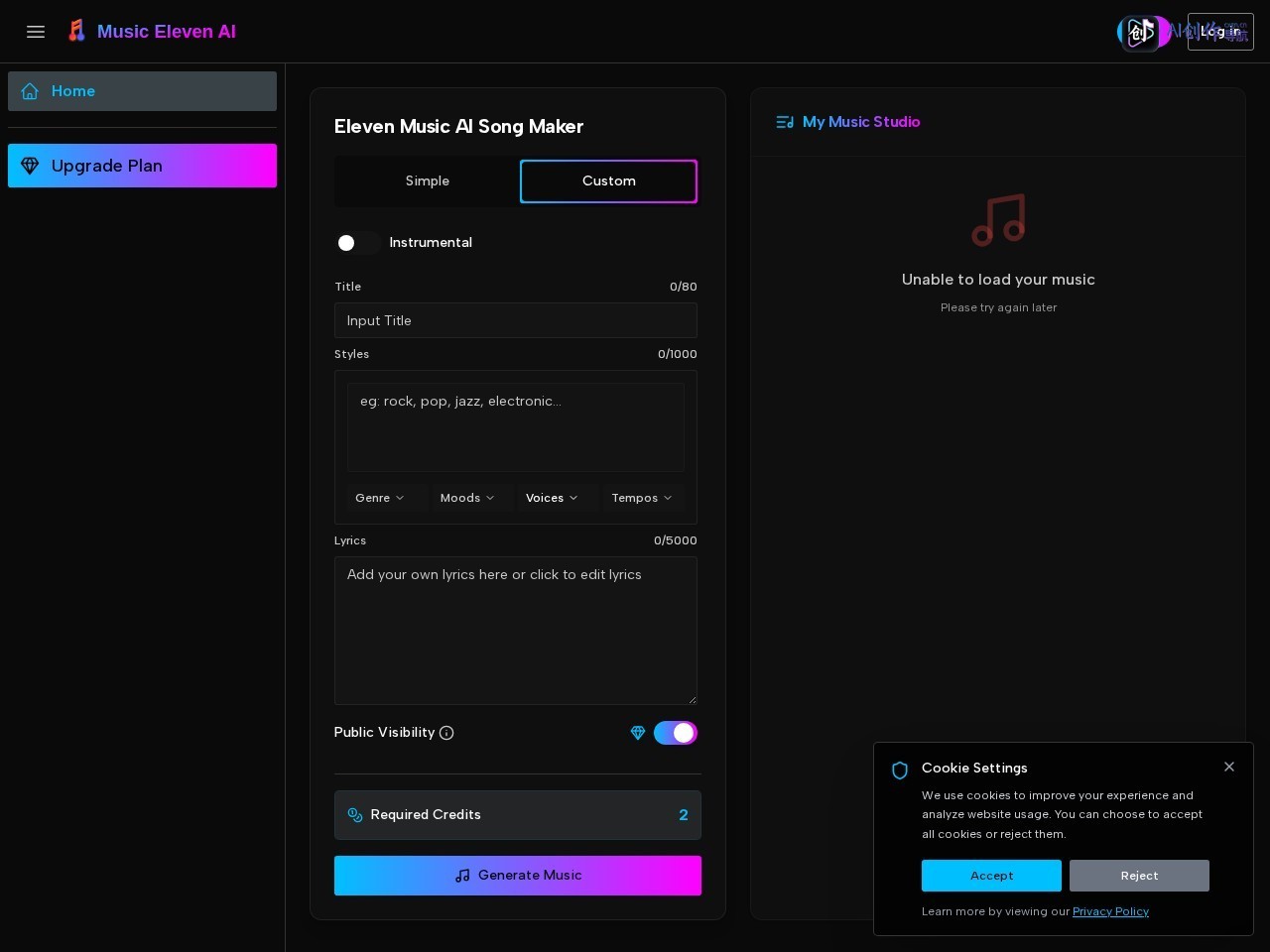Click the My Music Studio playlist icon
Screen dimensions: 1270x952
coord(785,122)
